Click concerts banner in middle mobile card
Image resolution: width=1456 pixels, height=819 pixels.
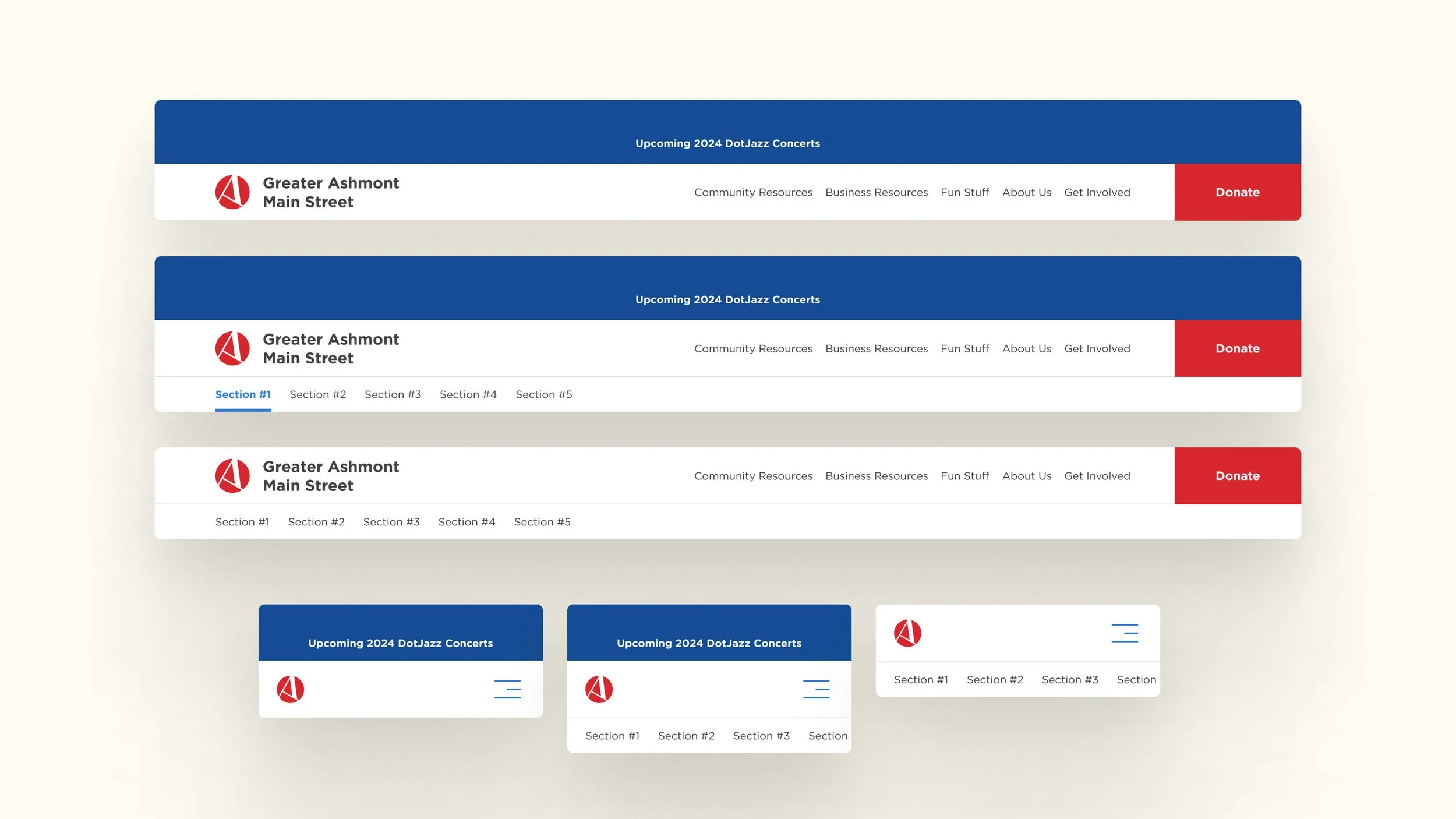pyautogui.click(x=709, y=643)
